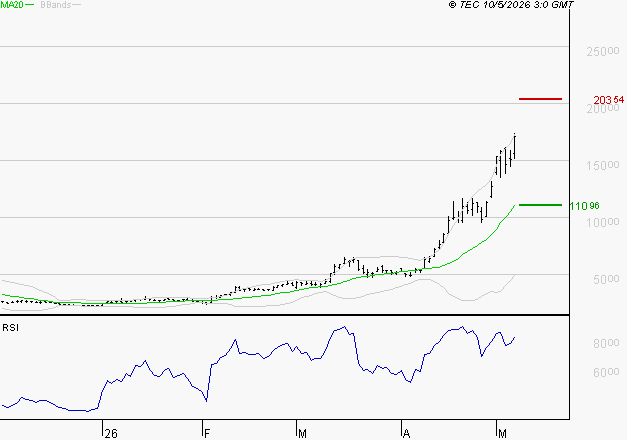Click the 200.00 price axis label
627x440 pixels.
pos(603,109)
